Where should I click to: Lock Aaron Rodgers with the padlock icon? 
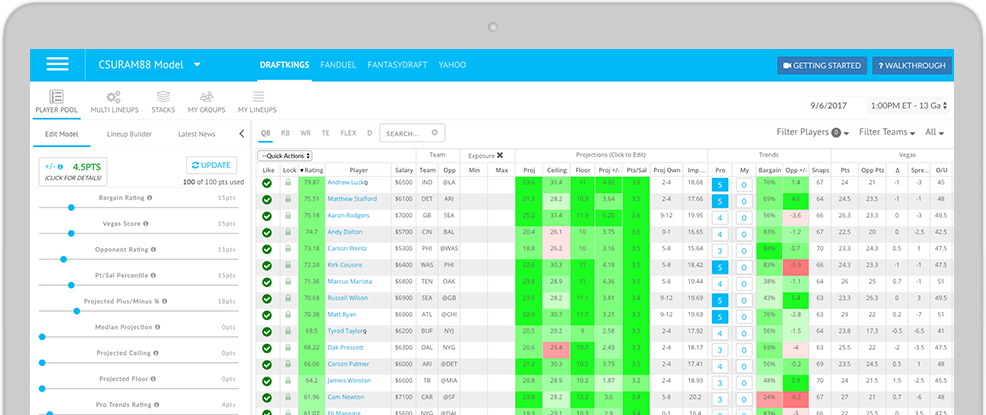point(289,216)
